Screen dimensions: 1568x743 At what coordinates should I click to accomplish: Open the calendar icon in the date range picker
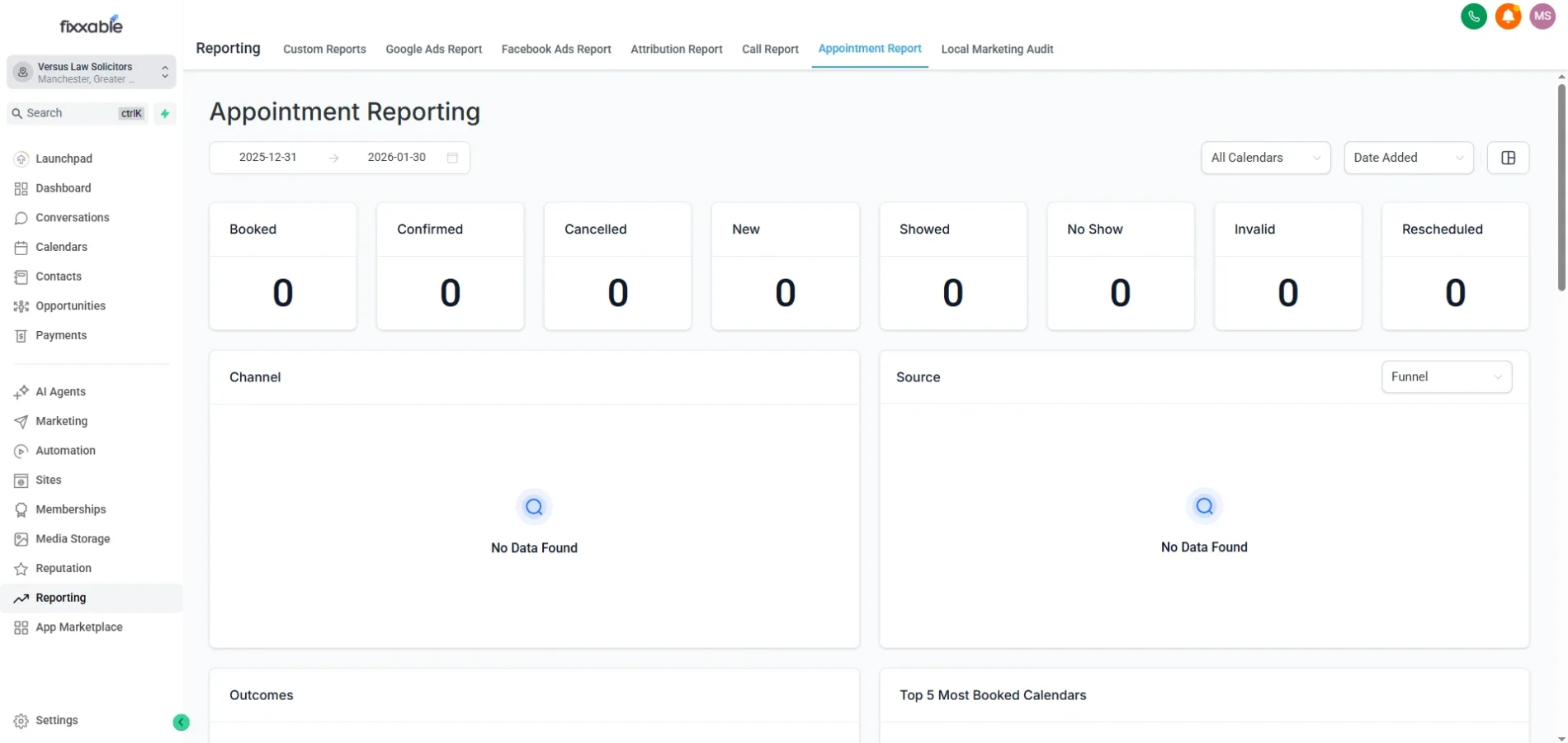click(x=452, y=157)
